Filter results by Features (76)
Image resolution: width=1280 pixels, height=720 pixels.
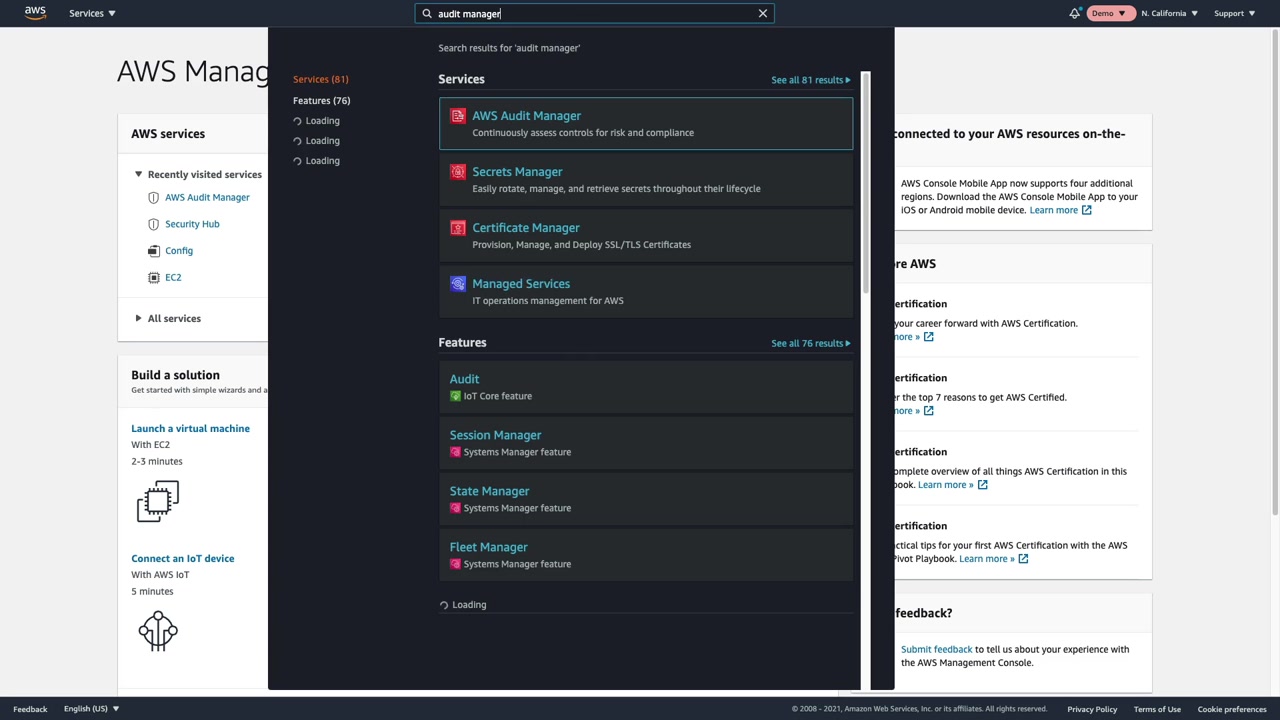321,100
